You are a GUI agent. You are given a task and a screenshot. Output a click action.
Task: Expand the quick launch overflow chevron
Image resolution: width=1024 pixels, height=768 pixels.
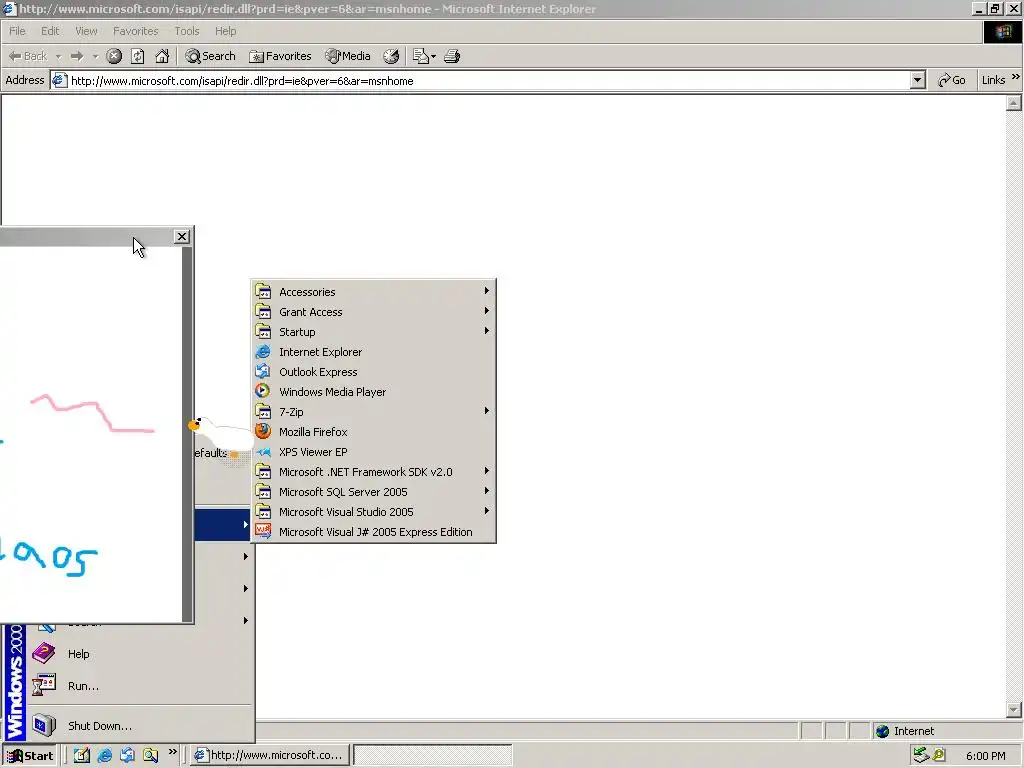point(172,752)
